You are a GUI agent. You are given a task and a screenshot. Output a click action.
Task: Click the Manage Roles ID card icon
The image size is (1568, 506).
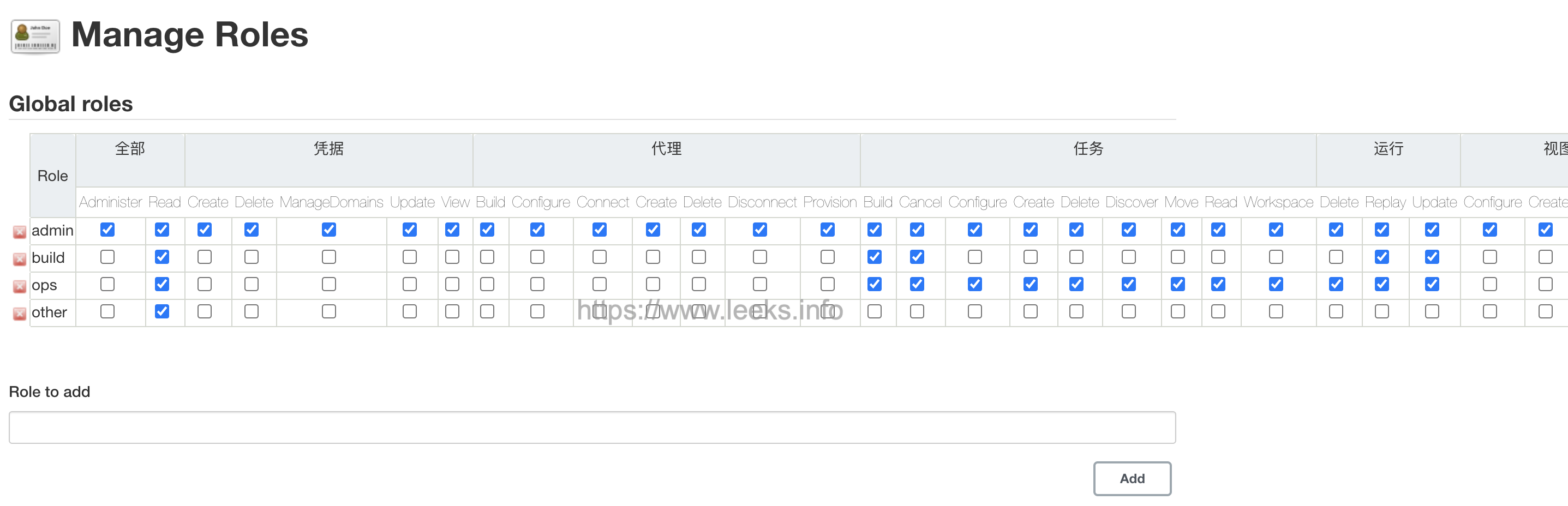[x=35, y=36]
